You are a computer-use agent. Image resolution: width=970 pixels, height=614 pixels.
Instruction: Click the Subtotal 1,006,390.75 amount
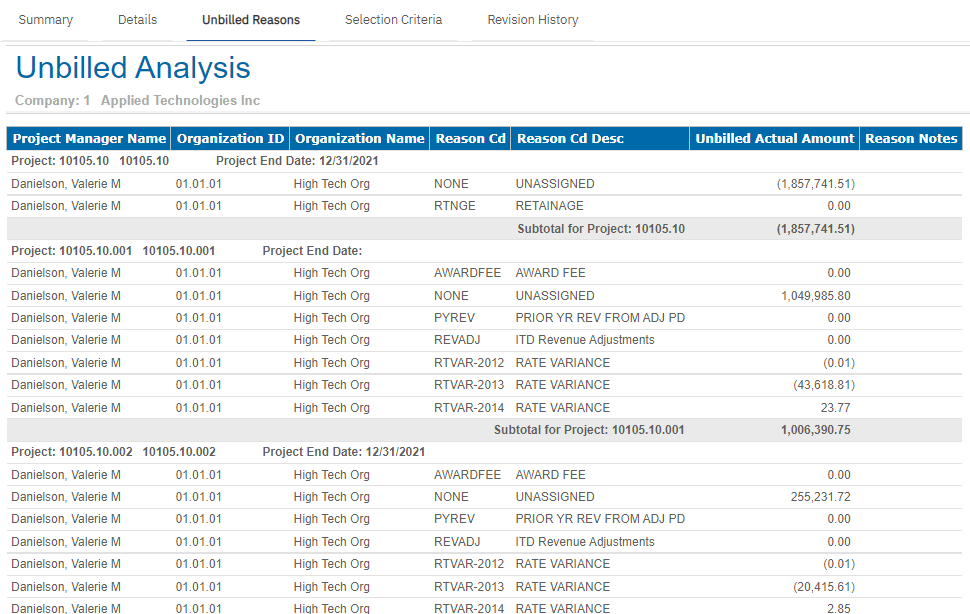click(x=815, y=430)
